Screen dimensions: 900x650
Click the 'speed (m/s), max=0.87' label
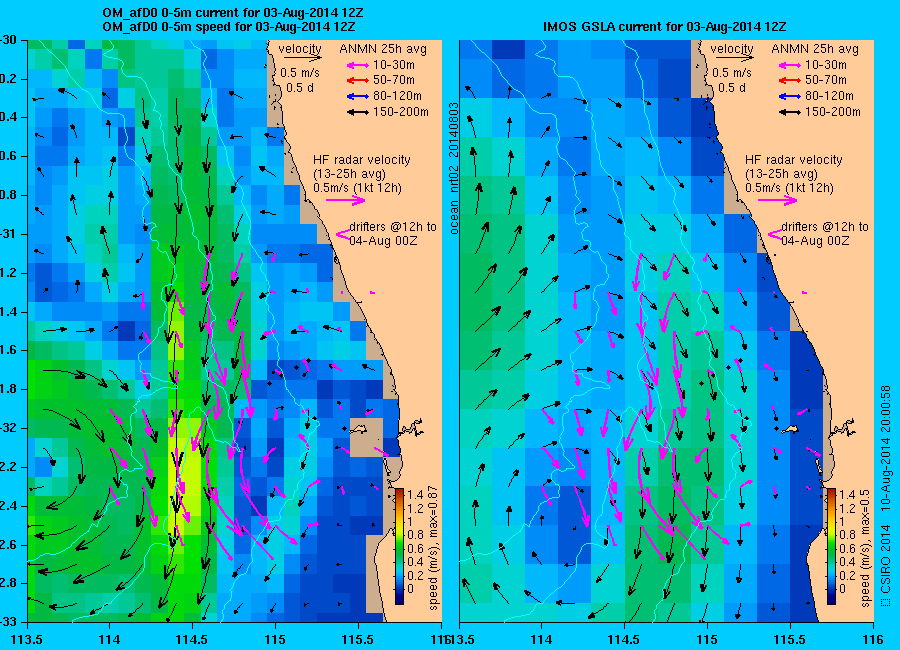coord(433,548)
